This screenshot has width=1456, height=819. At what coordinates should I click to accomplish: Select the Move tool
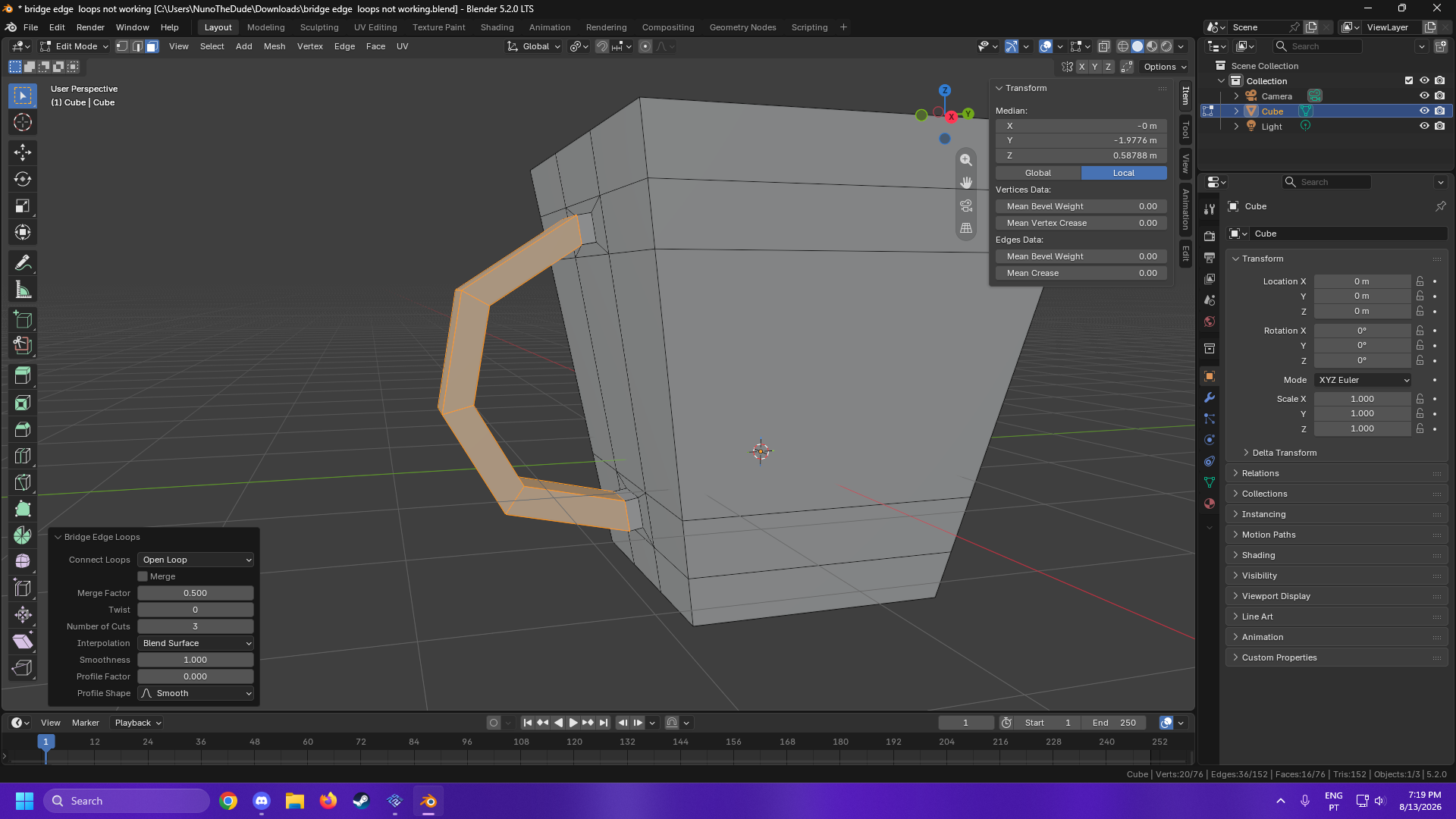point(23,152)
